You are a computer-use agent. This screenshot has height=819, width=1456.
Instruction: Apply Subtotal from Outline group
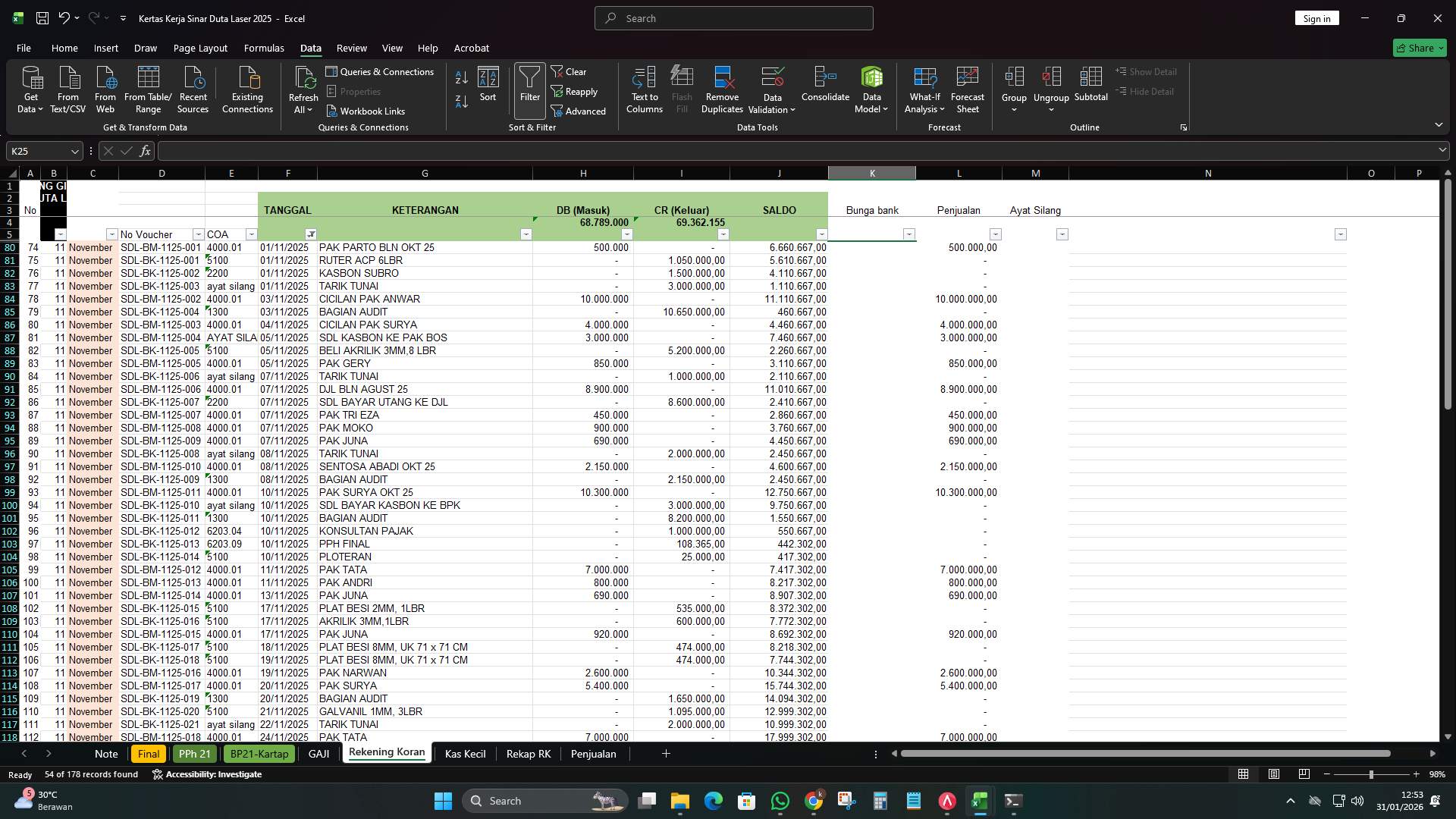[1091, 87]
